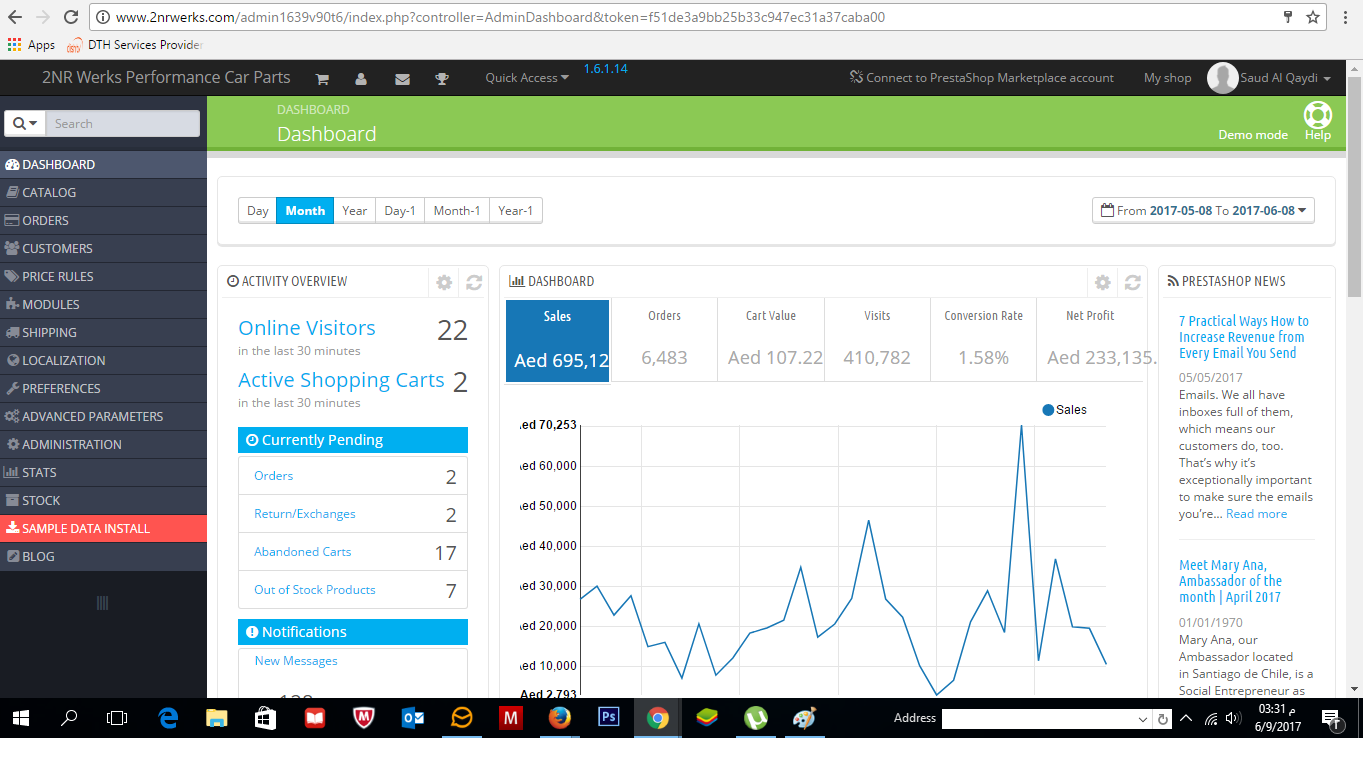Screen dimensions: 1366x768
Task: Open the Price Rules sidebar menu
Action: [x=103, y=277]
